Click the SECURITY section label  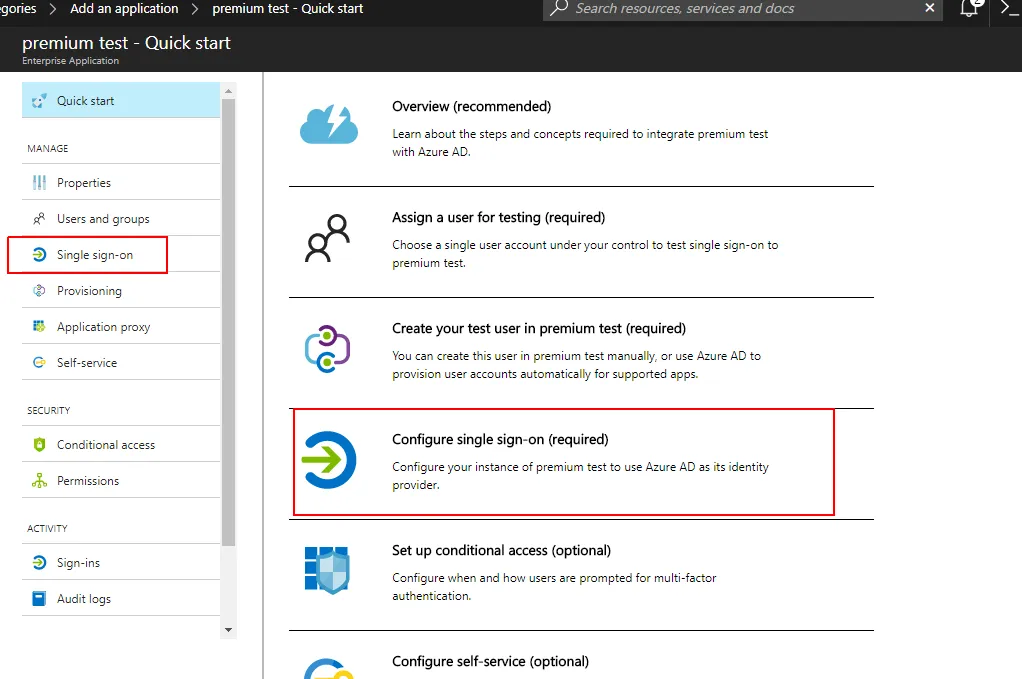[x=49, y=411]
